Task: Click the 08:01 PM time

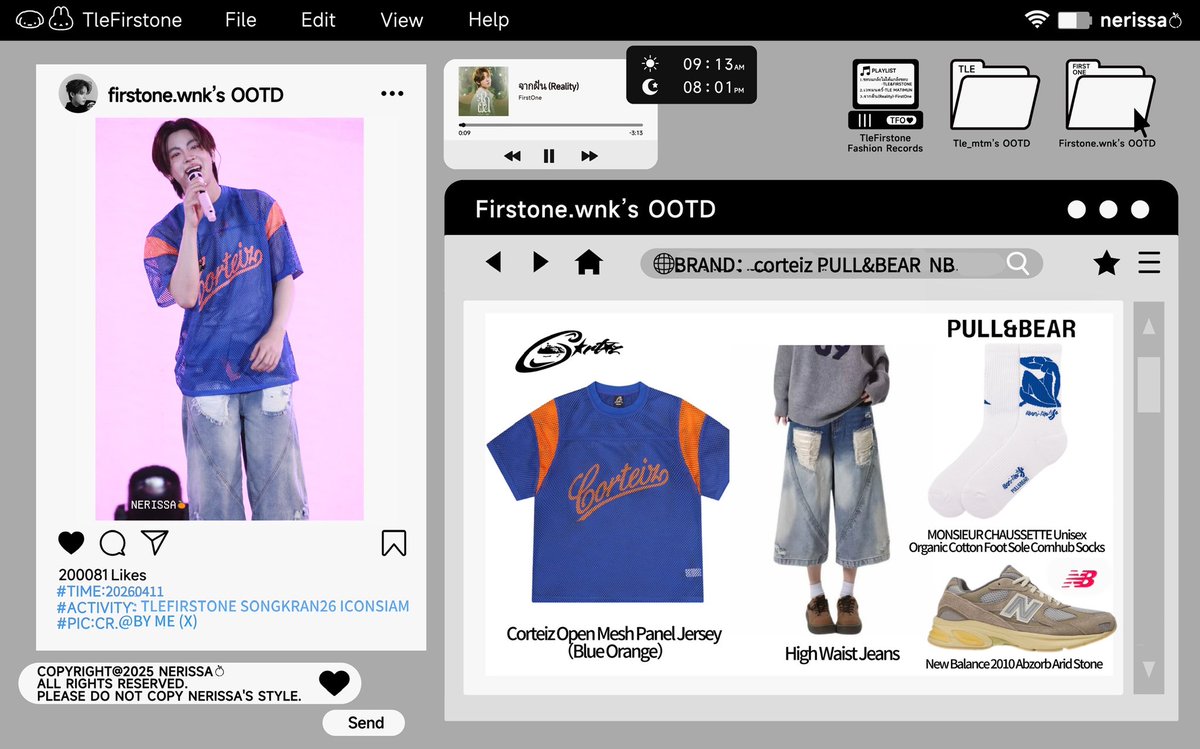Action: [x=713, y=88]
